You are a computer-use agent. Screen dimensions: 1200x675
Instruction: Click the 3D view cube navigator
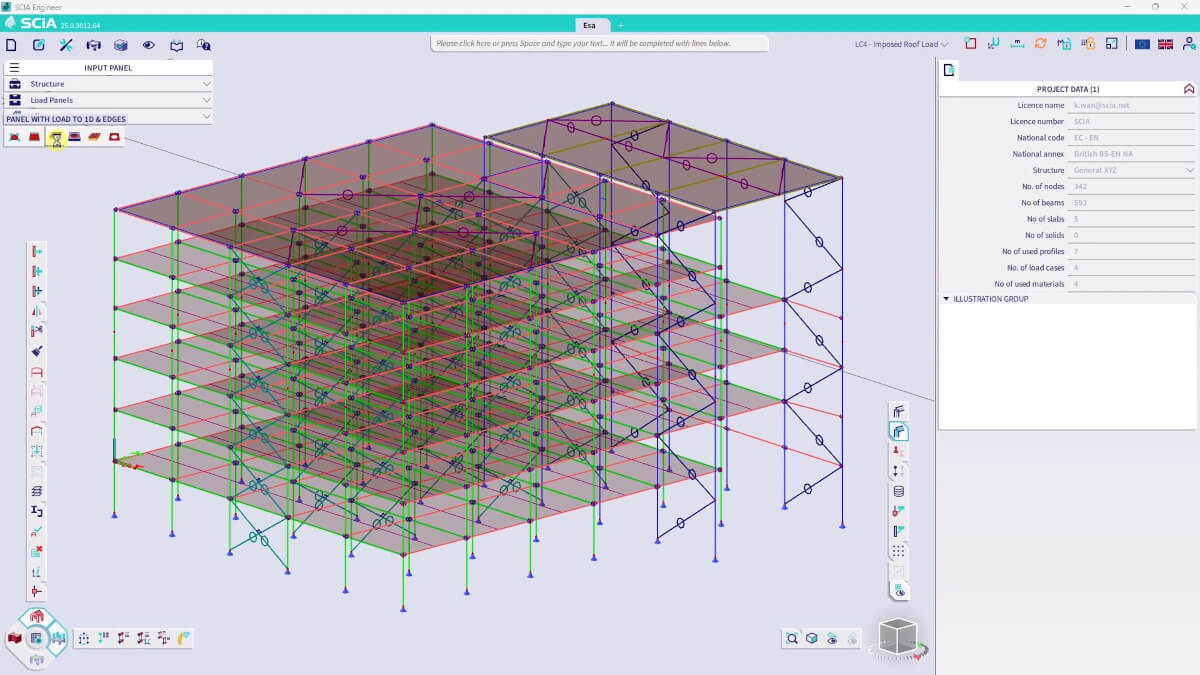[x=897, y=637]
